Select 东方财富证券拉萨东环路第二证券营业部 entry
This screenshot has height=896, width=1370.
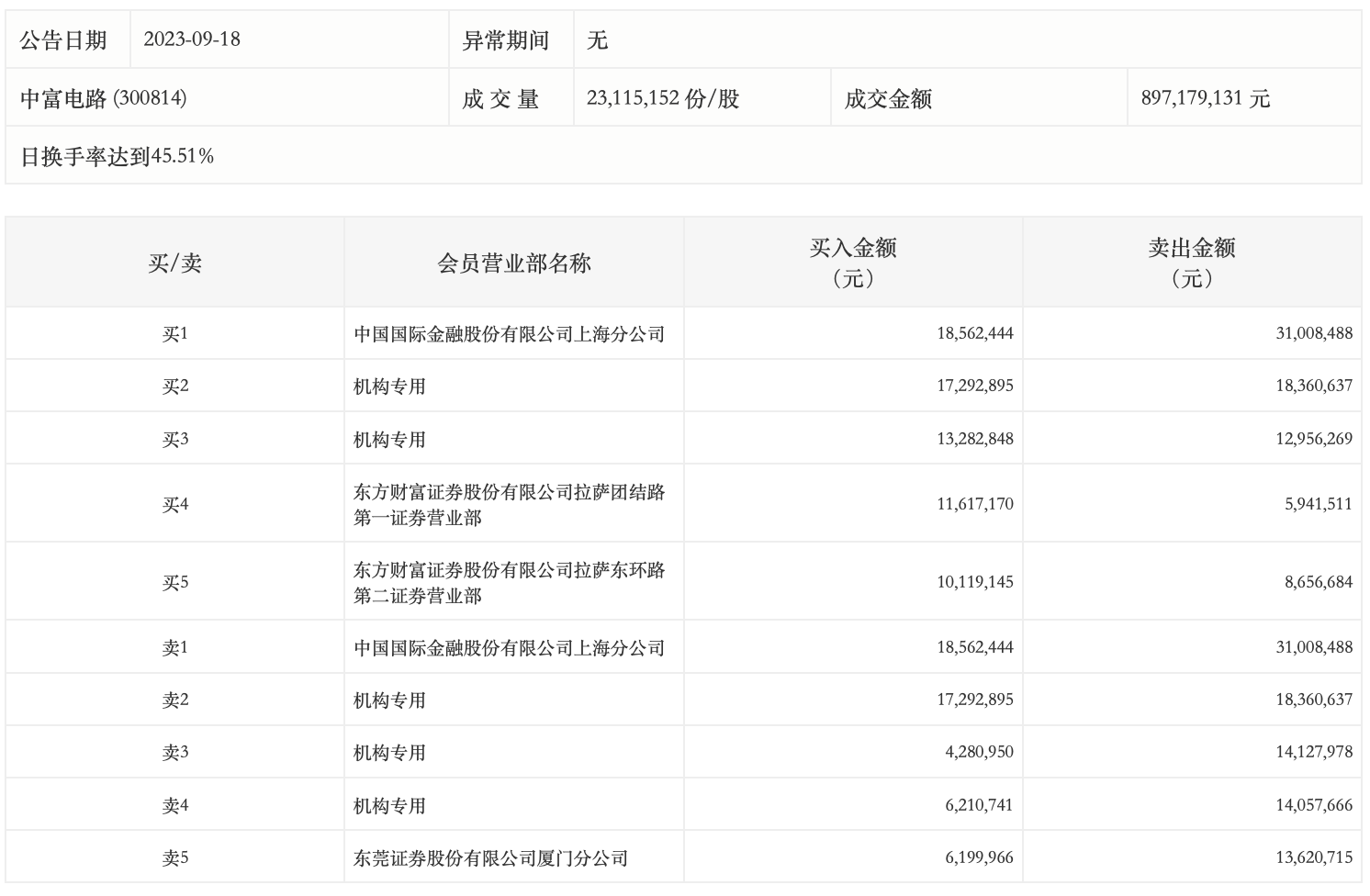click(x=509, y=583)
